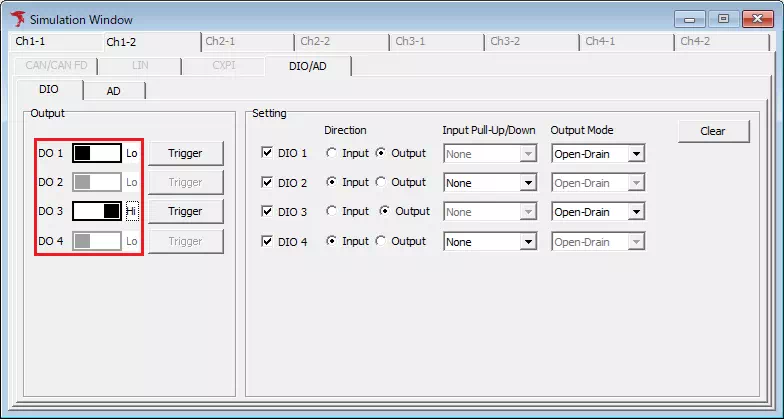Expand DIO 3 Output Mode dropdown

click(x=636, y=212)
